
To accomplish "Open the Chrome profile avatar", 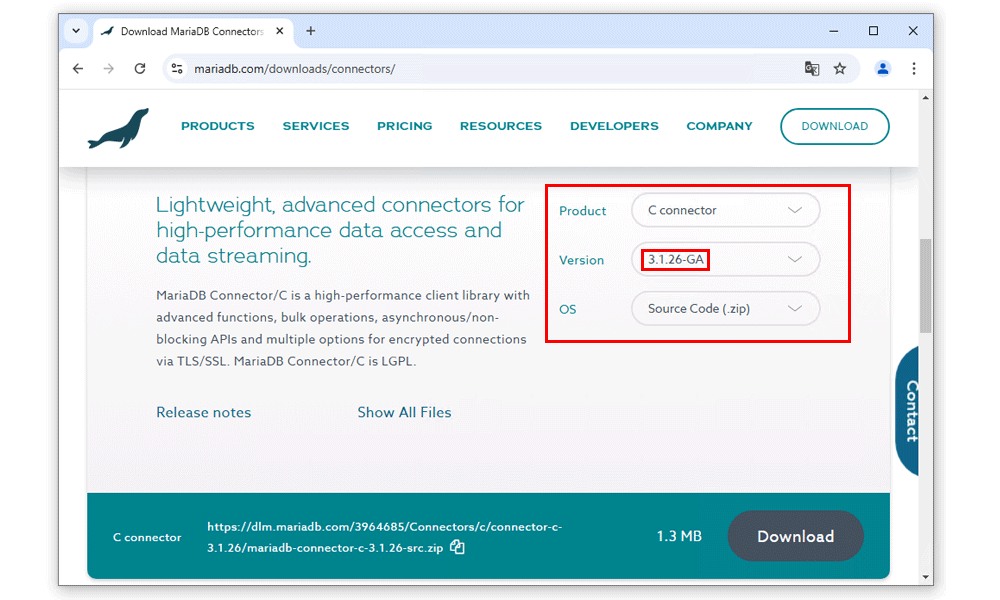I will (883, 69).
